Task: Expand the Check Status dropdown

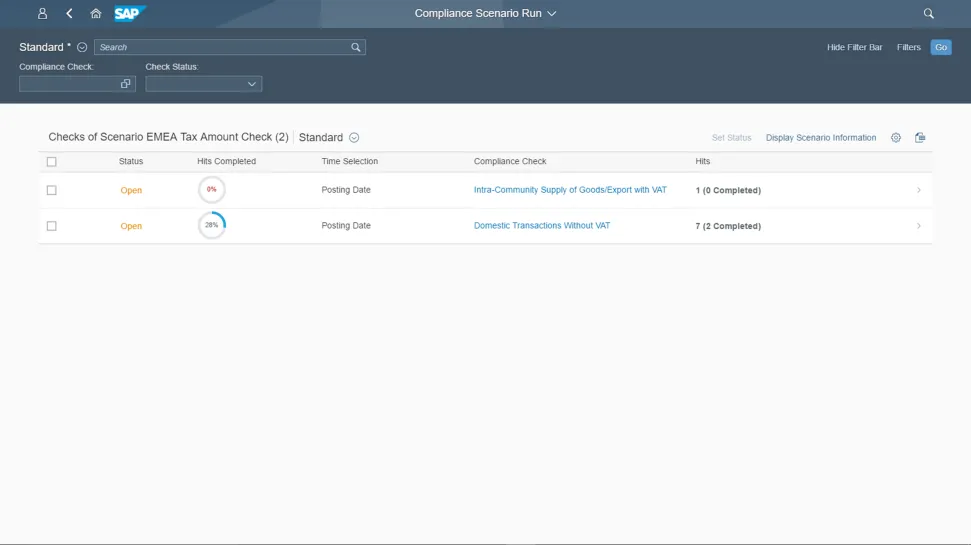Action: coord(251,84)
